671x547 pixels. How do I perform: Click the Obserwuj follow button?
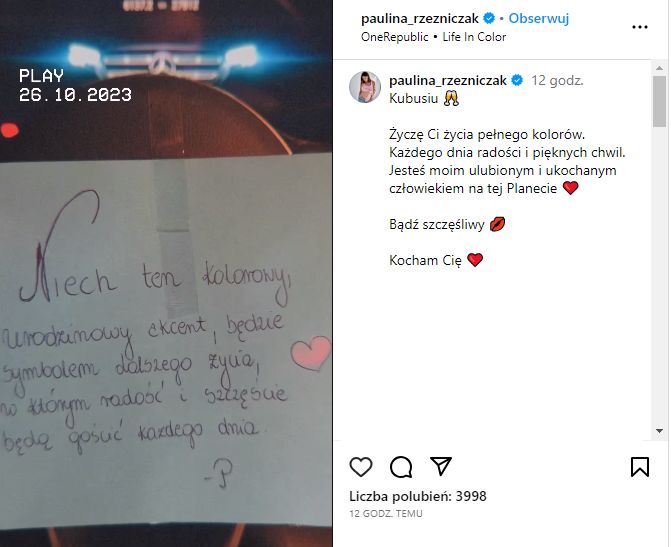(x=538, y=18)
